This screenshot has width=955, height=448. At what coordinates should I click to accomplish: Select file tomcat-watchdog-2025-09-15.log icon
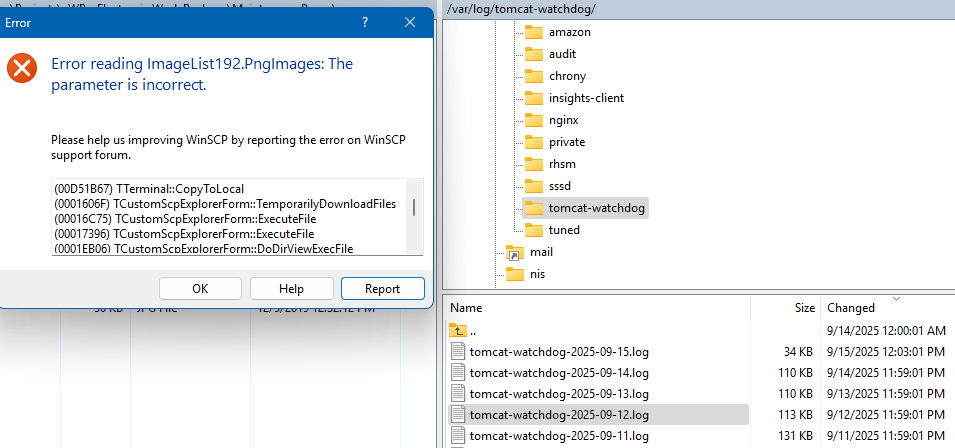point(459,351)
